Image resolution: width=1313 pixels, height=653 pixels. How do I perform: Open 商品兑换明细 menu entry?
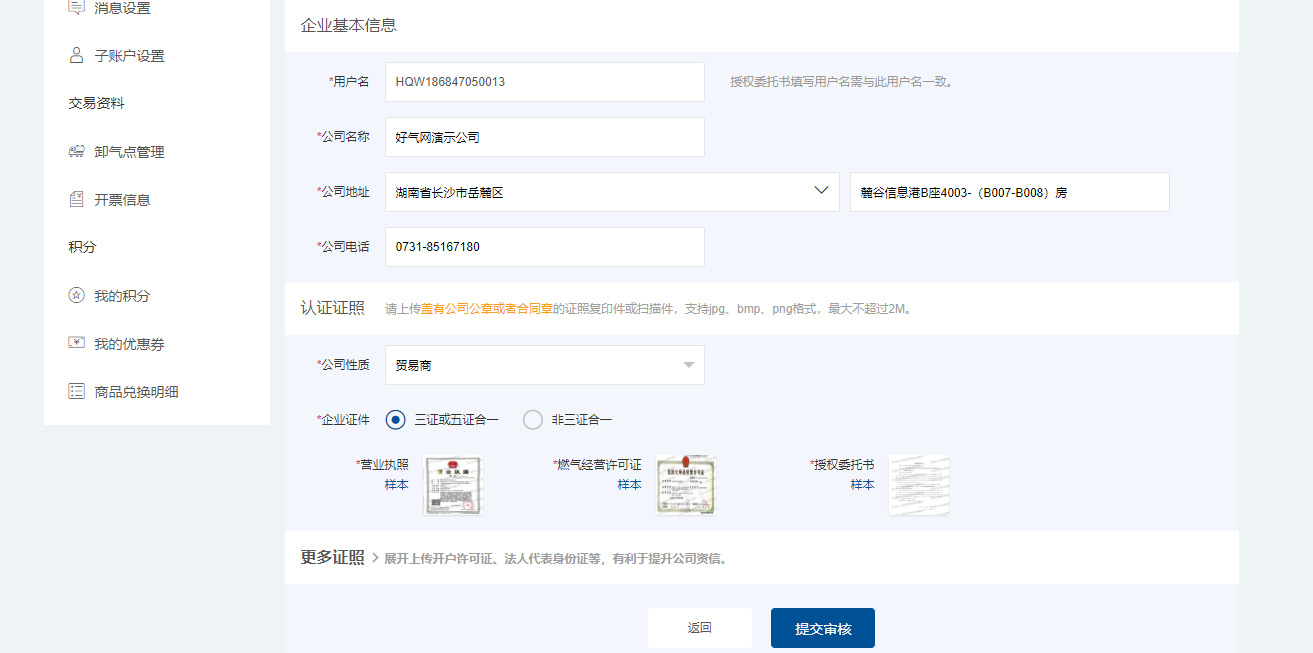coord(136,392)
